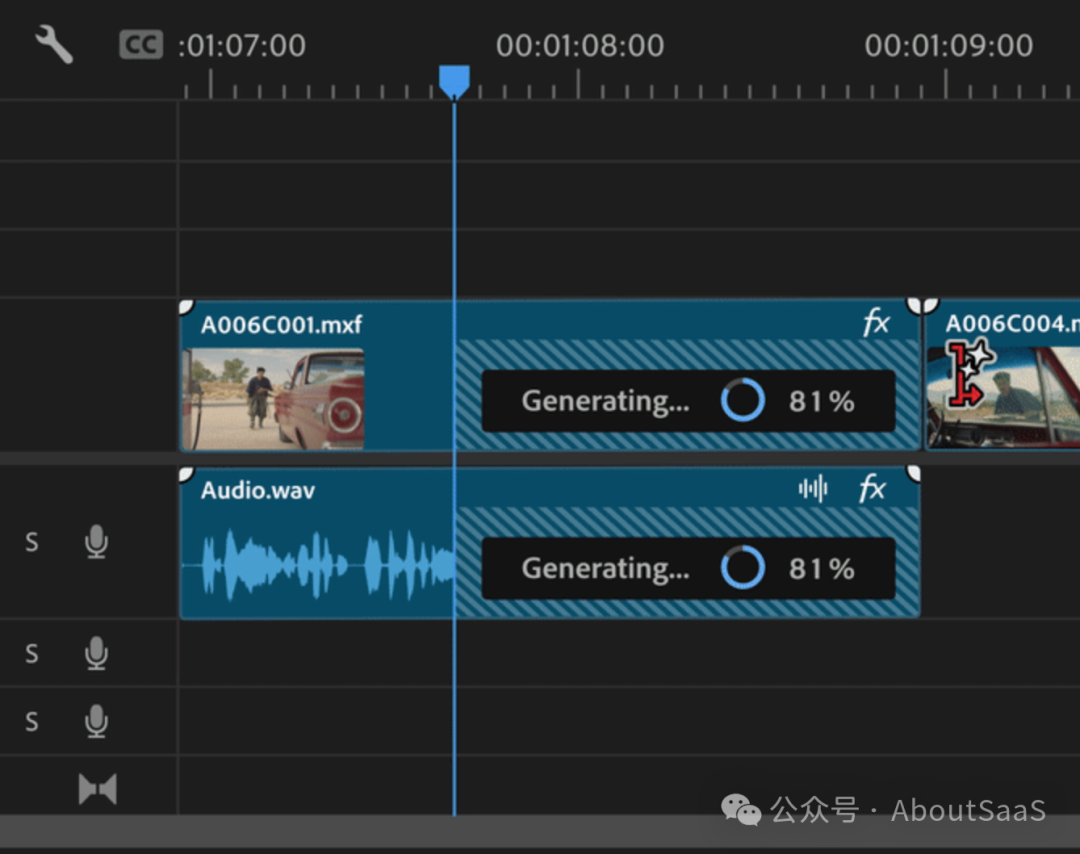Click the 00:01:08:00 timecode on the ruler
The height and width of the screenshot is (854, 1080).
[x=580, y=45]
